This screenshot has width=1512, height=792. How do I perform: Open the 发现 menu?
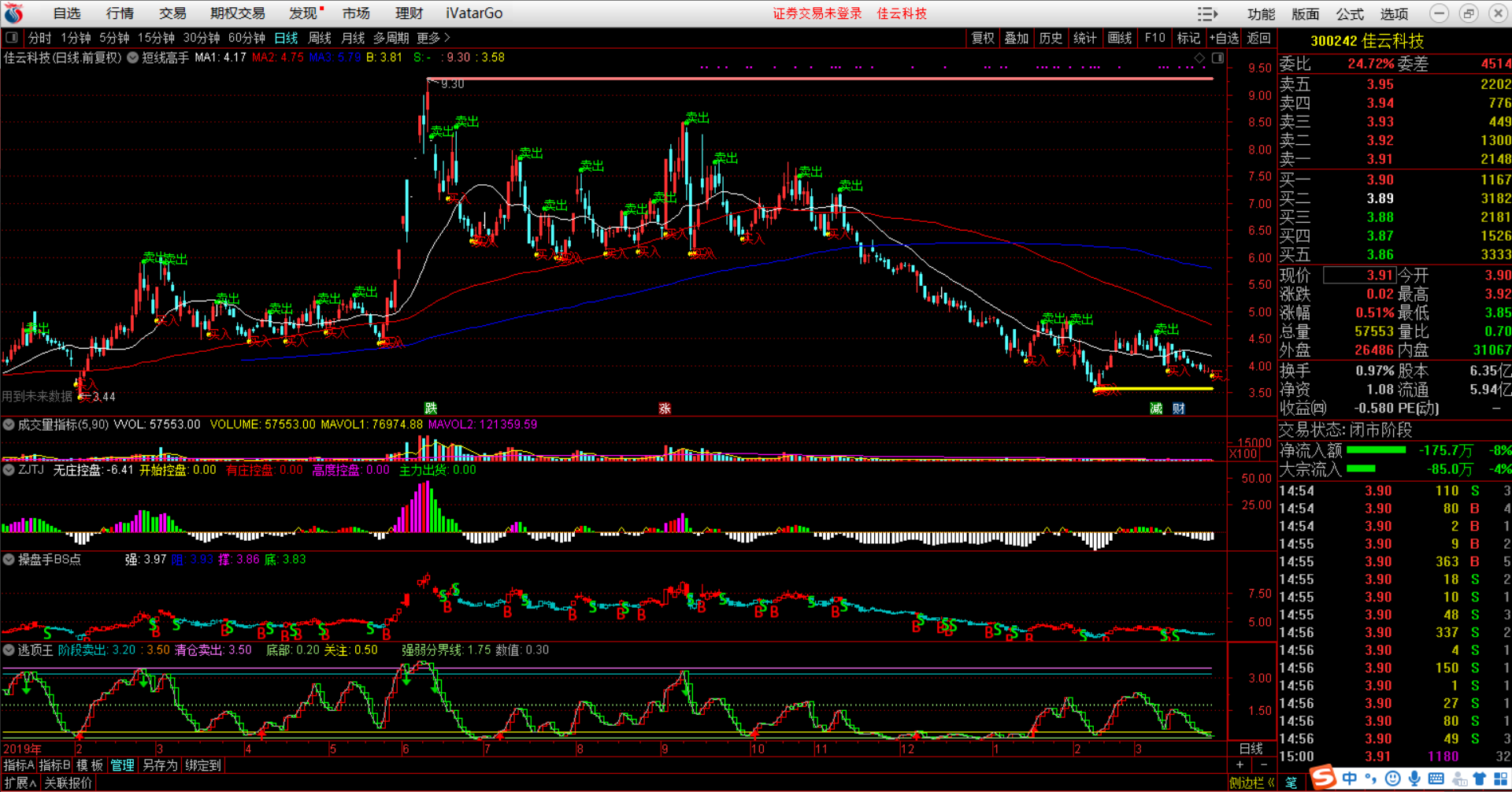click(x=303, y=13)
